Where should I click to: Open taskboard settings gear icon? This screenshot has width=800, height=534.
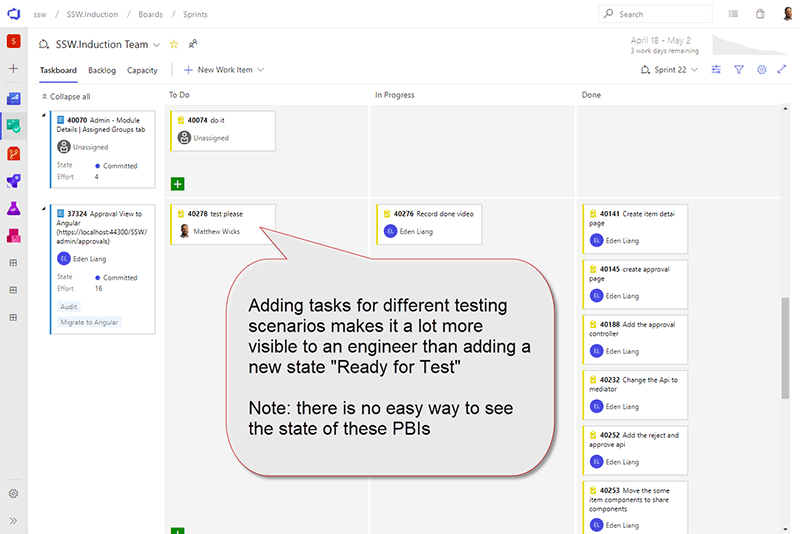coord(761,70)
